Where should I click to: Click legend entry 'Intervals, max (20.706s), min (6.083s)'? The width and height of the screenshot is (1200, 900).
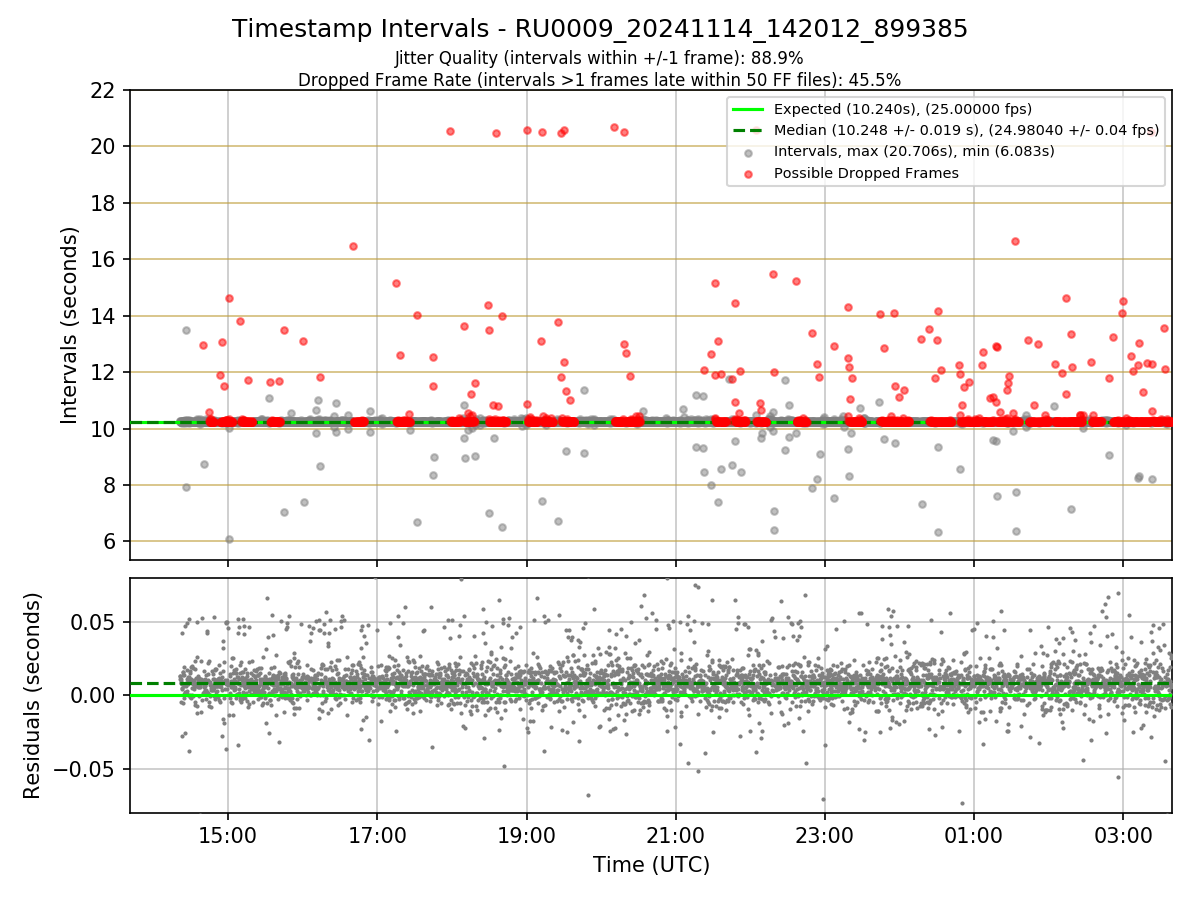coord(914,152)
